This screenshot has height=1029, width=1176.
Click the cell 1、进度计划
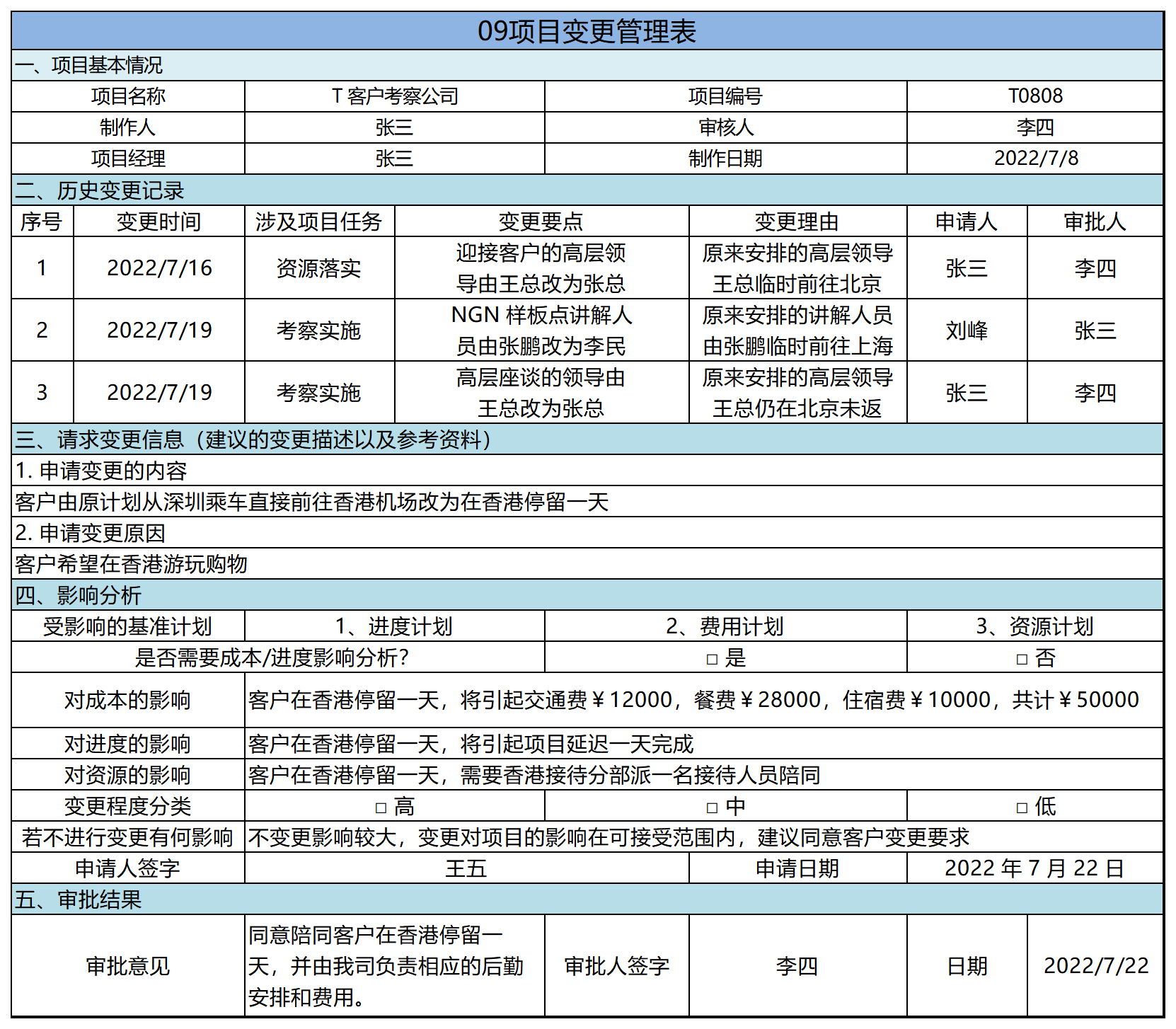[x=395, y=626]
